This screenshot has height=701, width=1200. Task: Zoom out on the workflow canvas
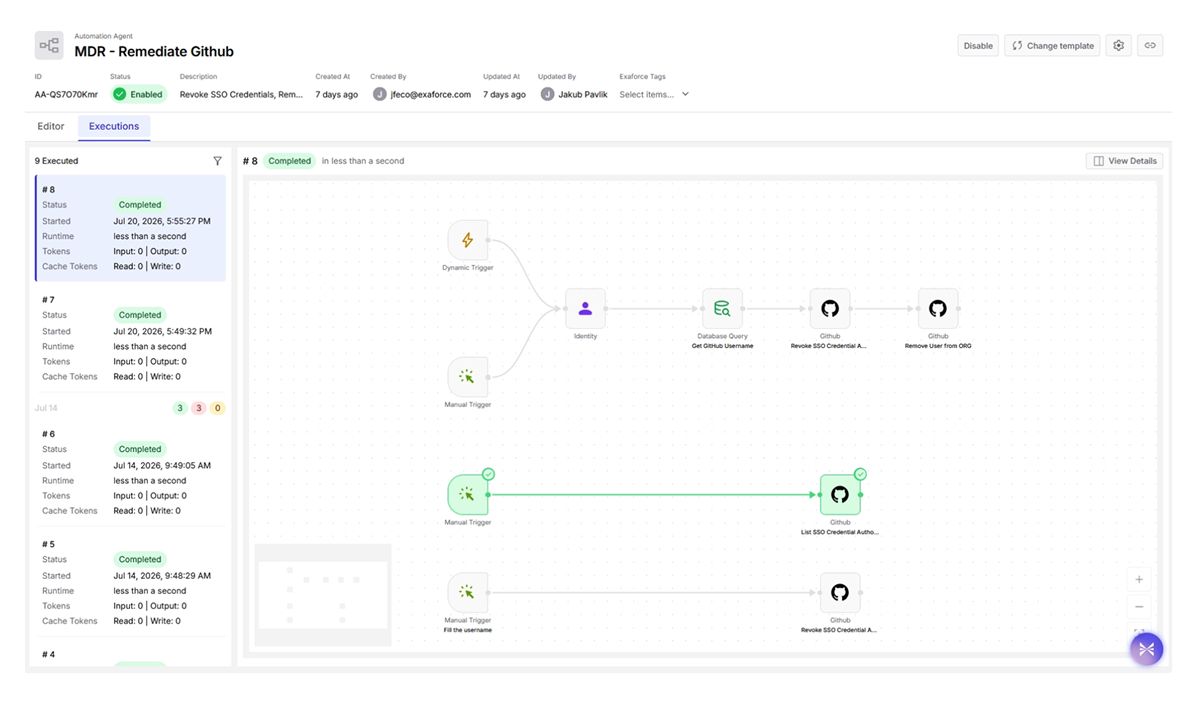1139,607
